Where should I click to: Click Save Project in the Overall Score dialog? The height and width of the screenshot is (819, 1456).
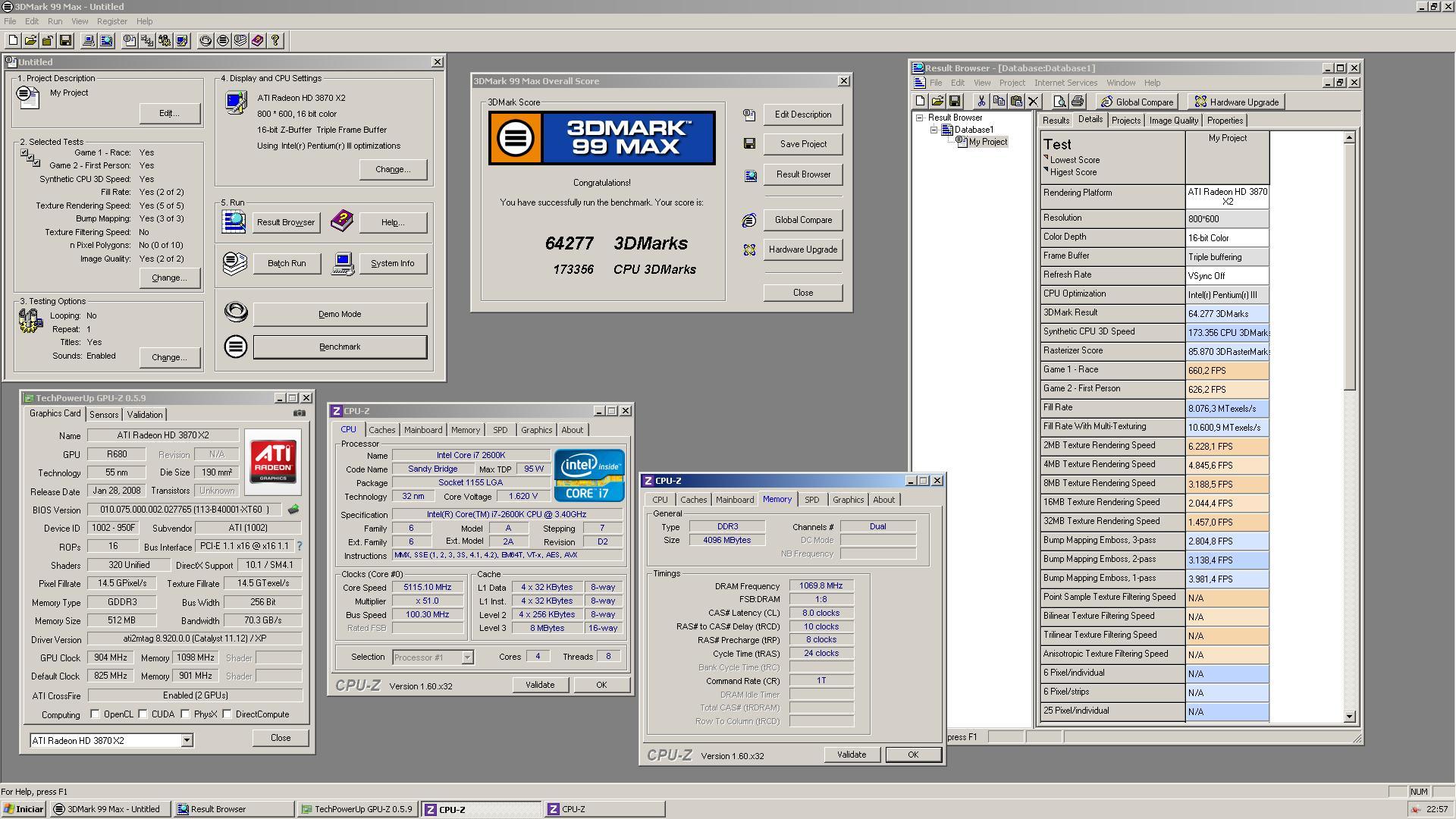point(803,144)
